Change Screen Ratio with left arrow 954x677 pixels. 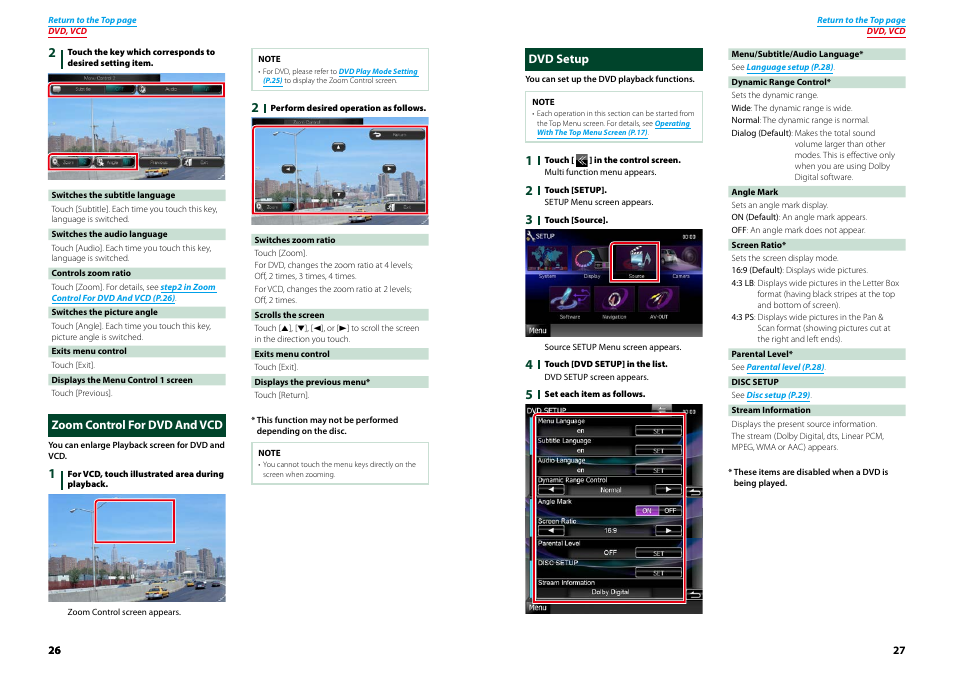tap(551, 530)
